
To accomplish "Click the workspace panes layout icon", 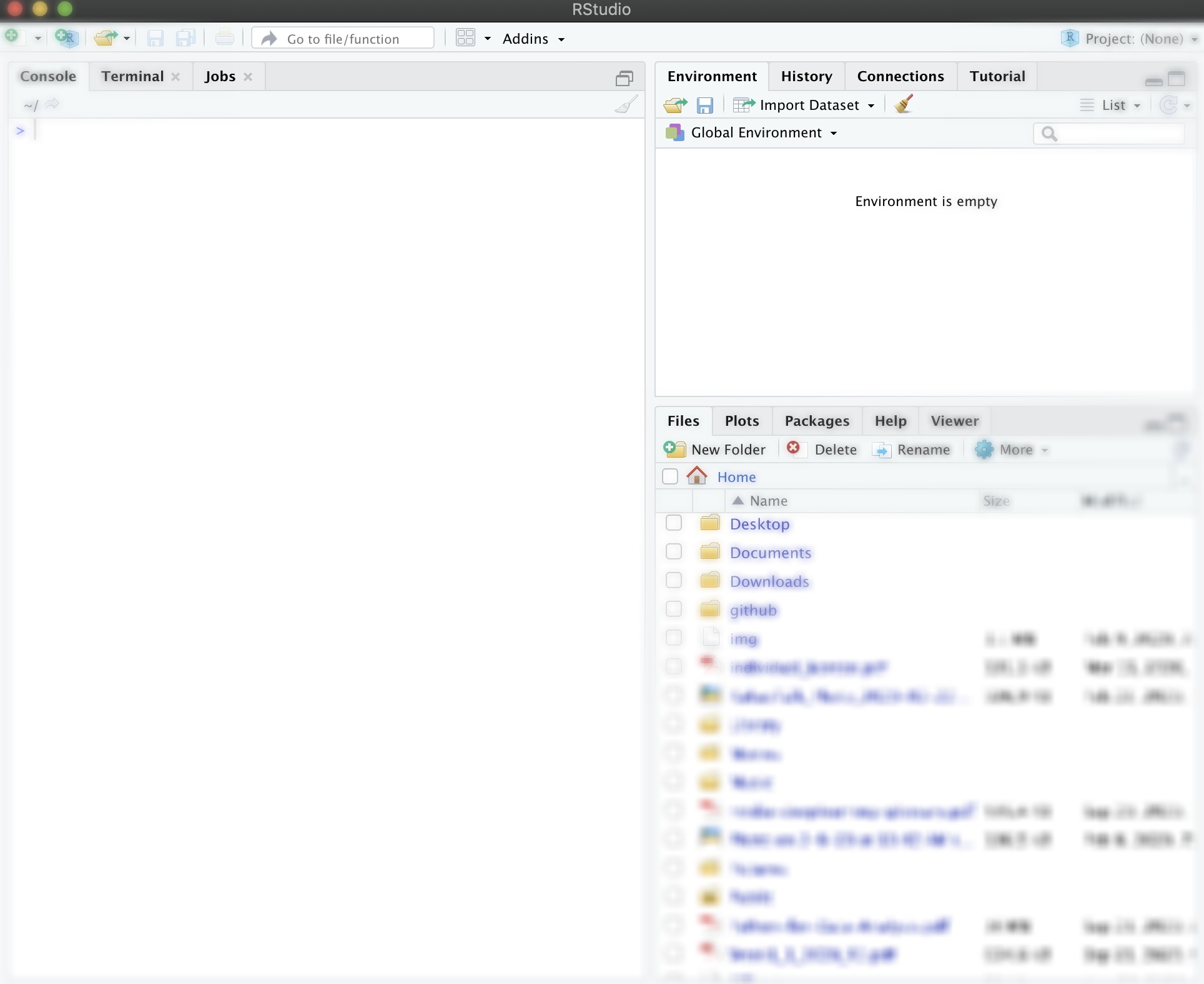I will tap(465, 38).
